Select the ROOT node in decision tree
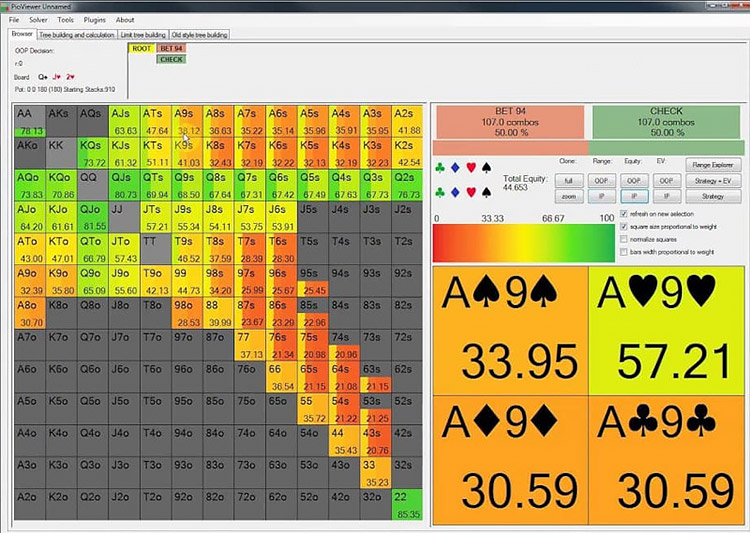This screenshot has width=750, height=533. tap(141, 48)
